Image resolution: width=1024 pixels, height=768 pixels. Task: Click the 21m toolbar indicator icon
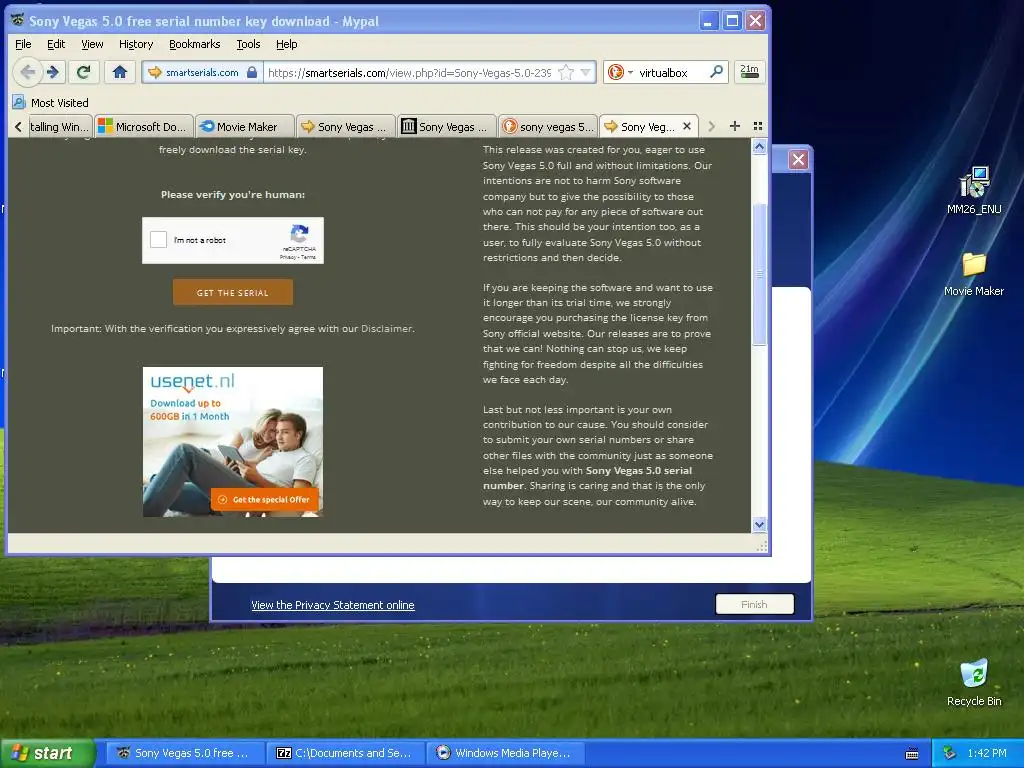[749, 72]
